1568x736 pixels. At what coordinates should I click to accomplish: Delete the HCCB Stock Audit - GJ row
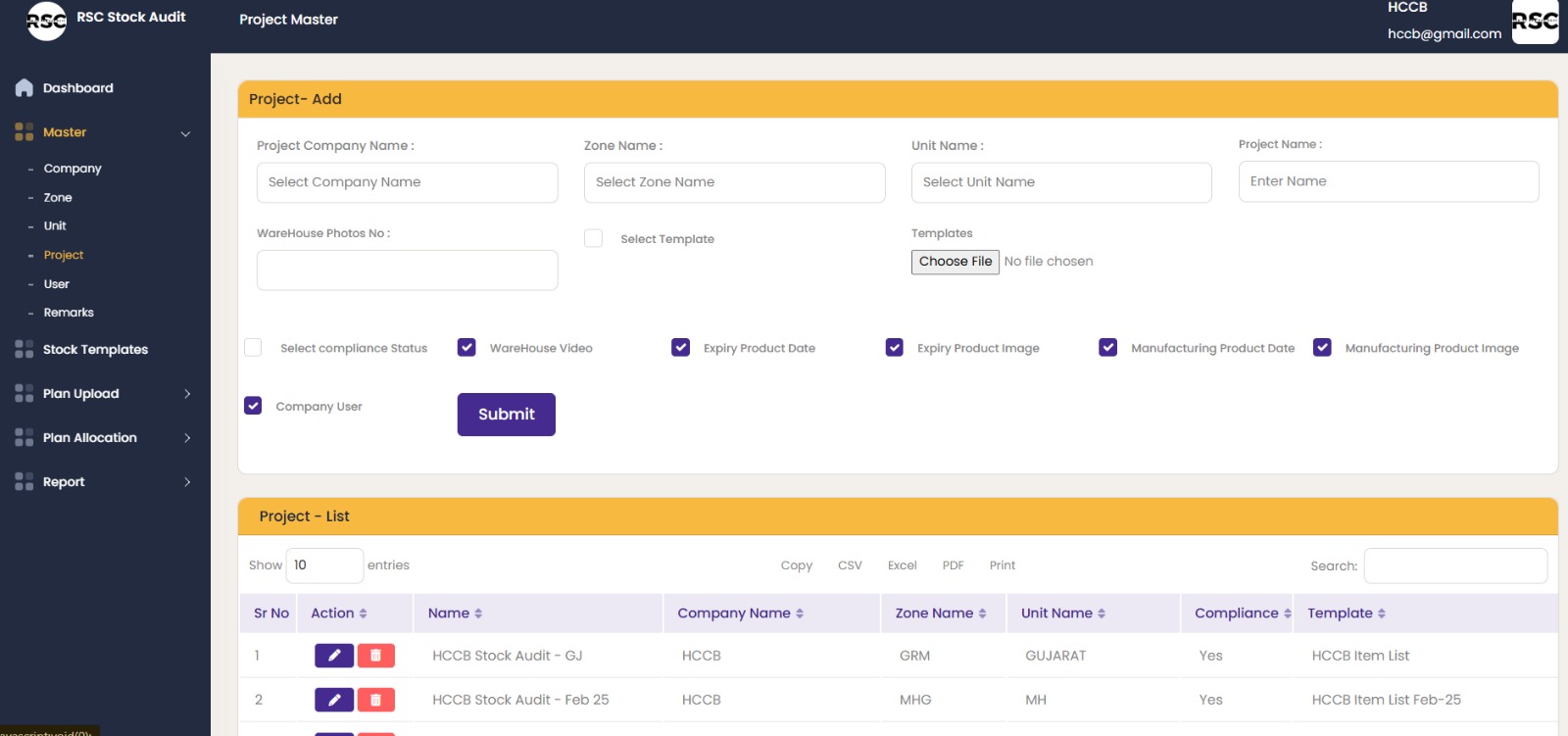point(375,656)
